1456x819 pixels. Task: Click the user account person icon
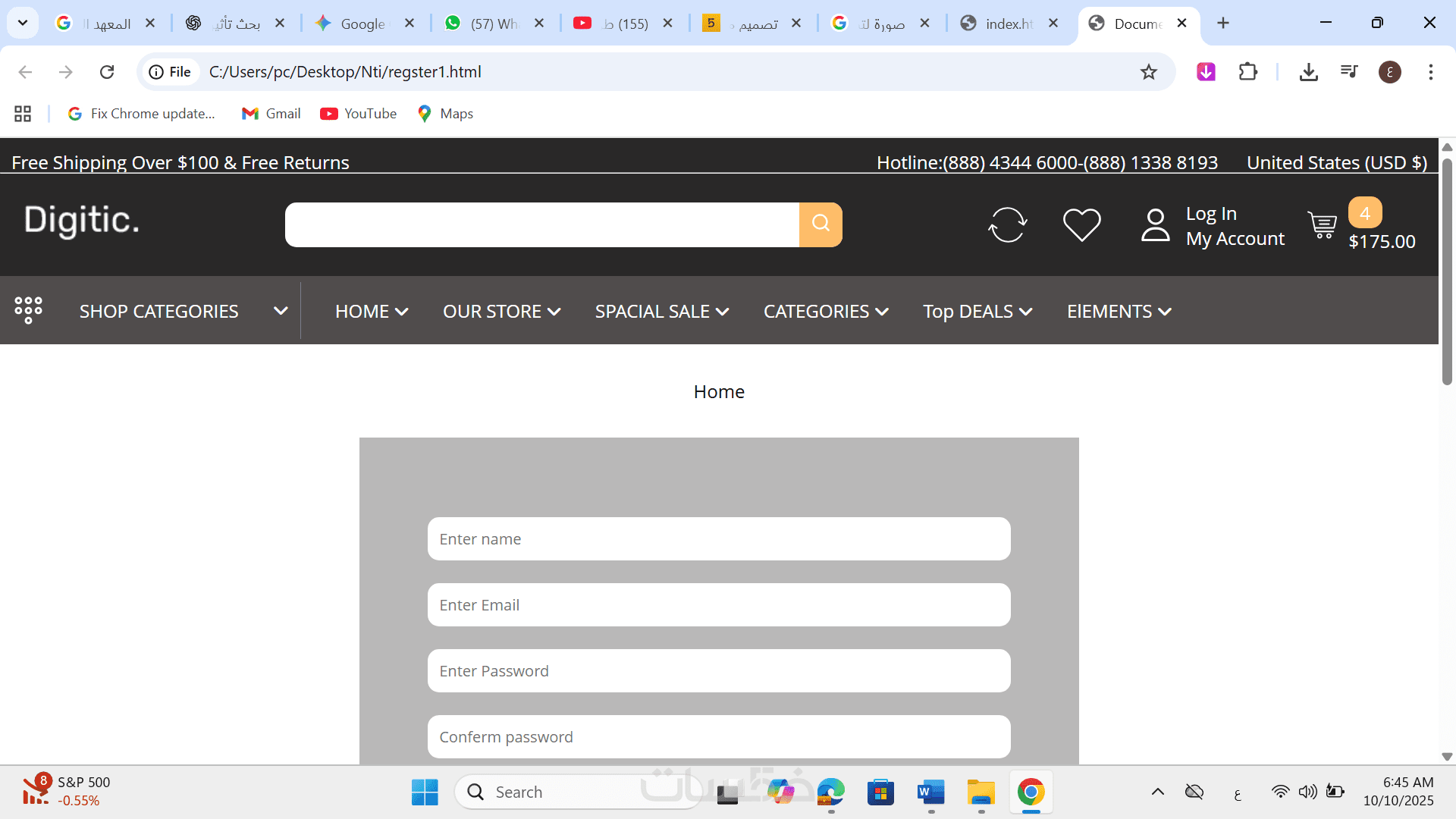[1155, 225]
